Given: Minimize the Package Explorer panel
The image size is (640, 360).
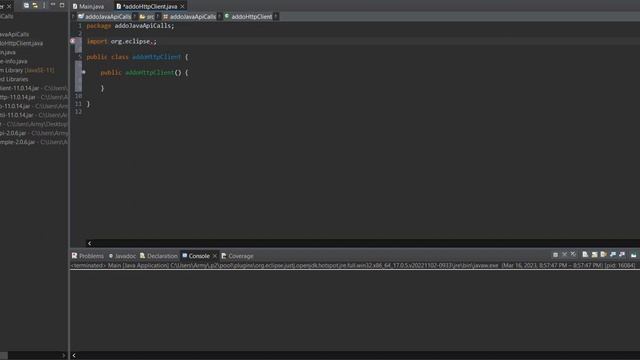Looking at the screenshot, I should pyautogui.click(x=53, y=5).
